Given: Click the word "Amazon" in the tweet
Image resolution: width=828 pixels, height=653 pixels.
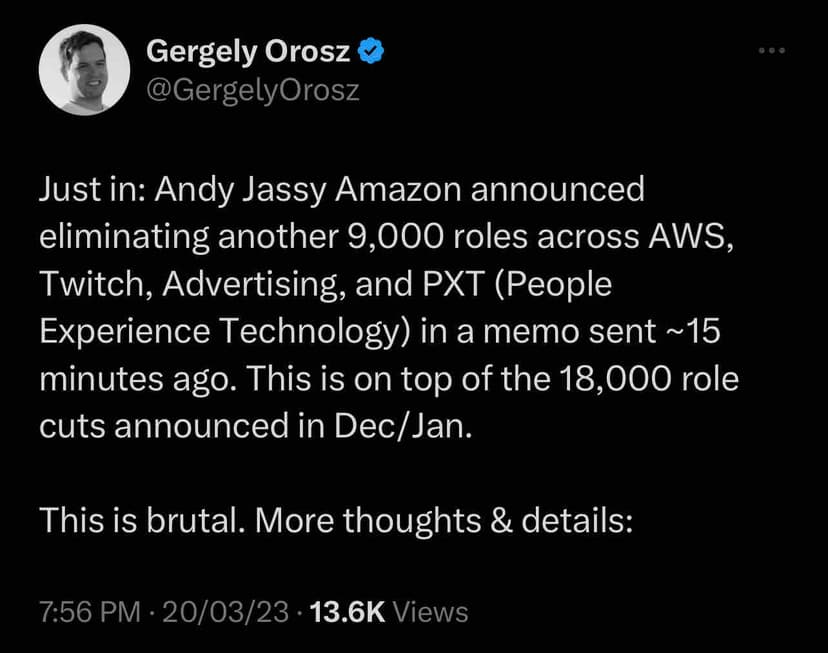Looking at the screenshot, I should tap(378, 190).
